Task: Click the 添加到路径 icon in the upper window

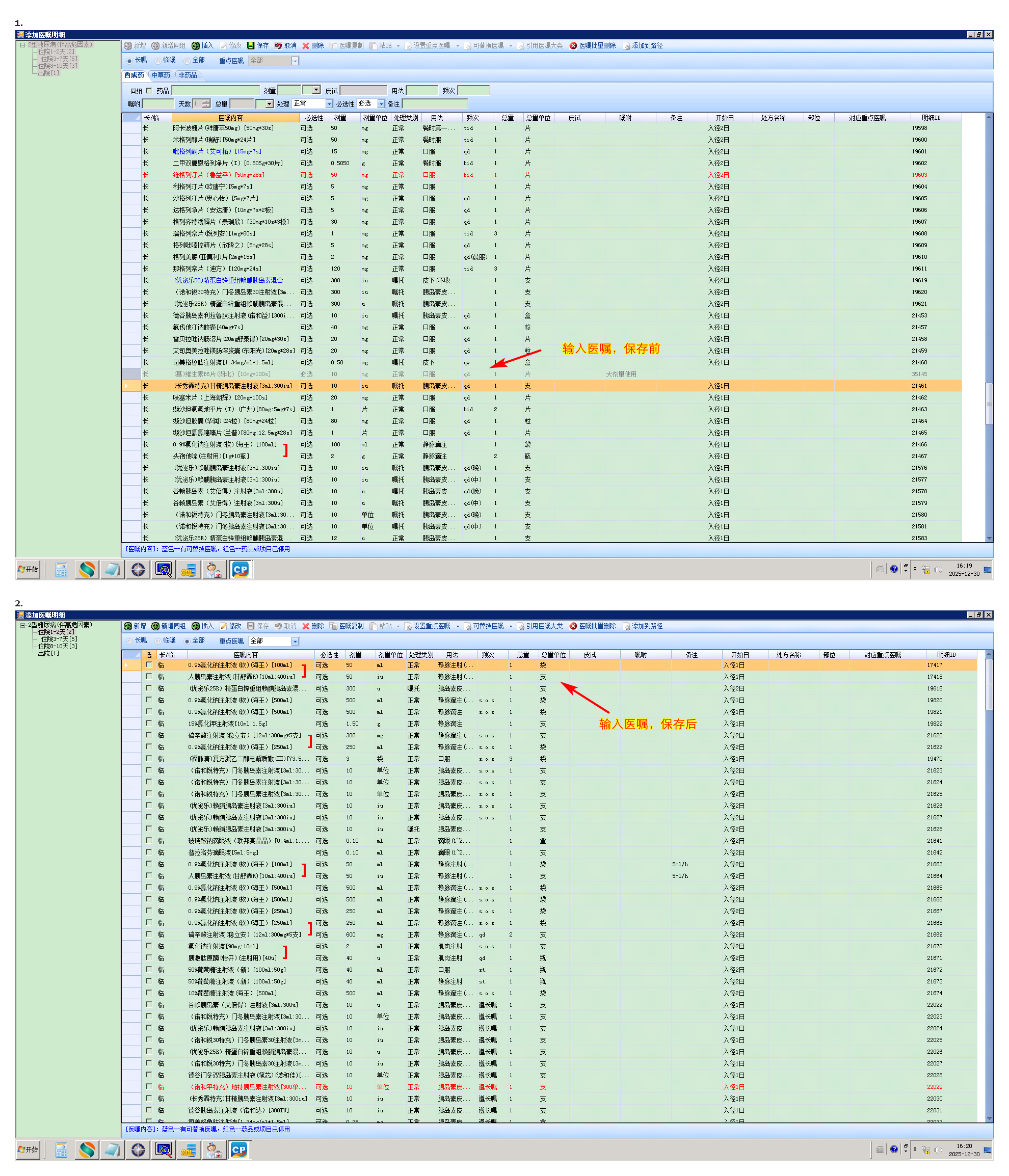Action: click(626, 46)
